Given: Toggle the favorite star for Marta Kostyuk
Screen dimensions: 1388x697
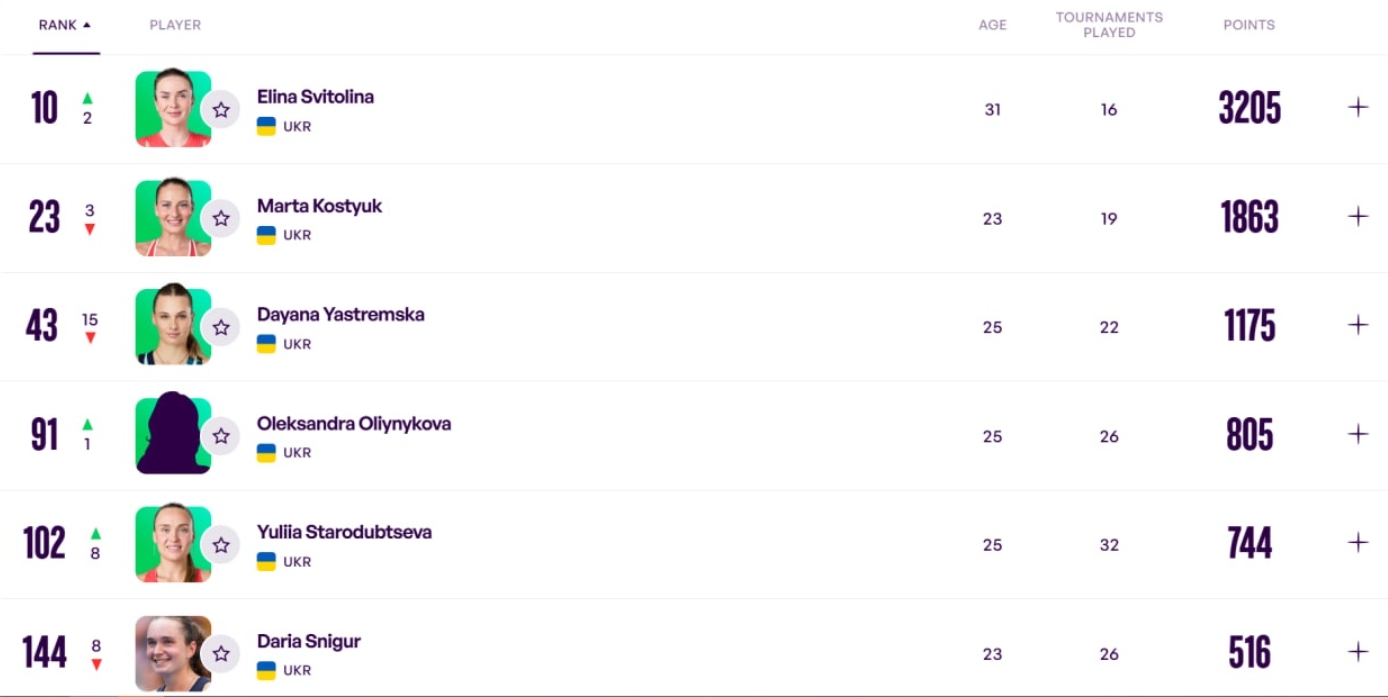Looking at the screenshot, I should [221, 219].
